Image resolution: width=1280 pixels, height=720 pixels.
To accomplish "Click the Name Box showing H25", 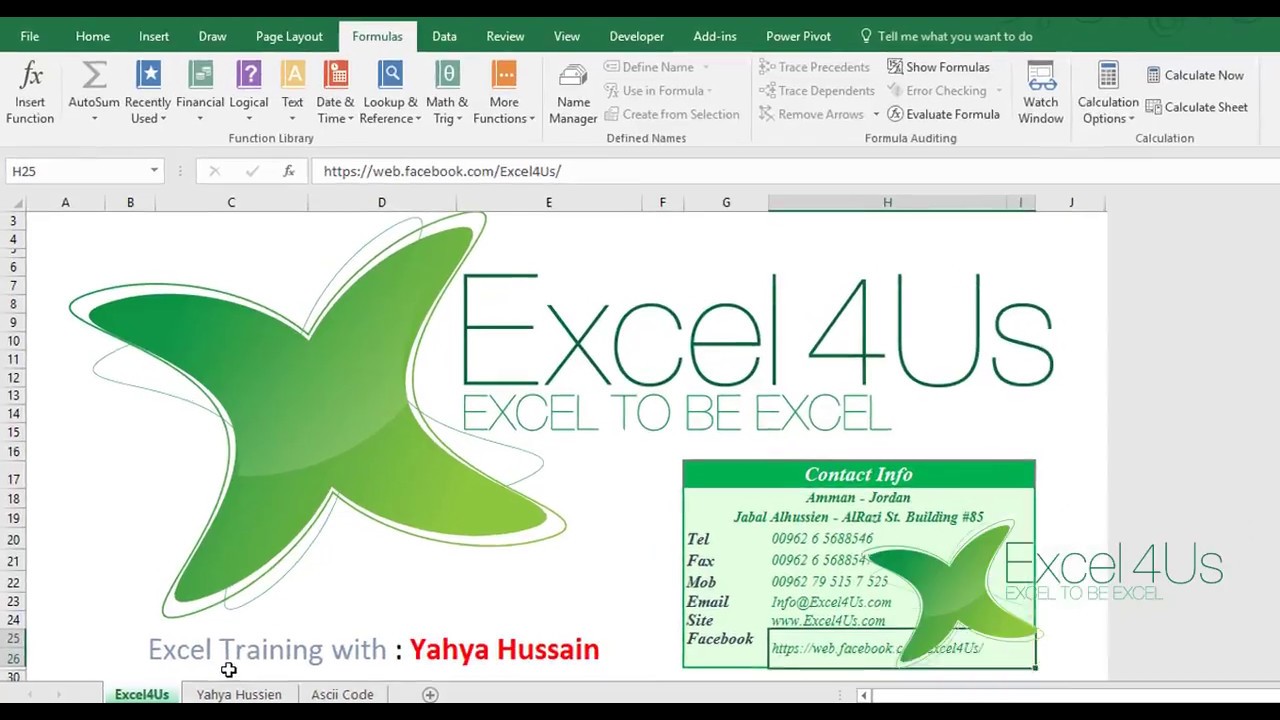I will tap(76, 171).
